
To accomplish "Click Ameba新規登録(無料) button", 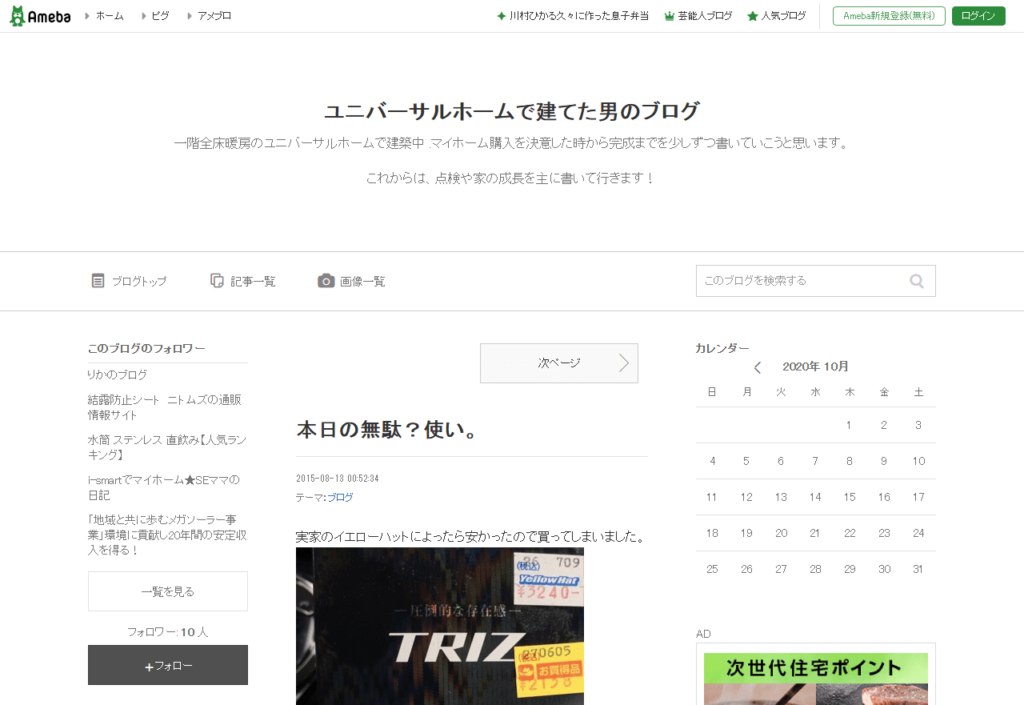I will click(x=889, y=16).
